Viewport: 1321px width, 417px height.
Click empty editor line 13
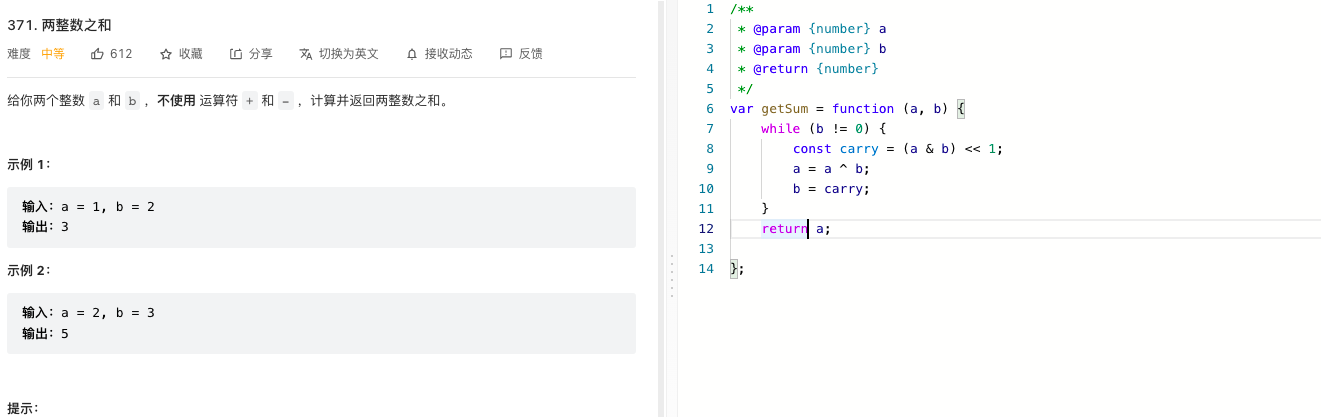[1025, 249]
